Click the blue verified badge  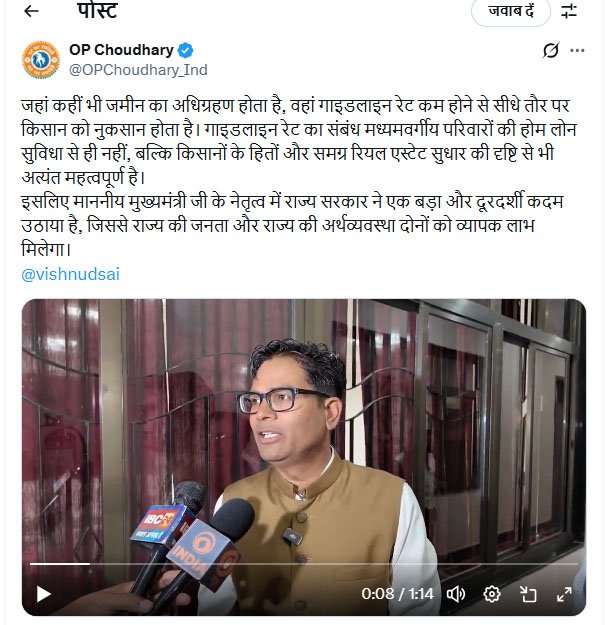click(x=185, y=50)
